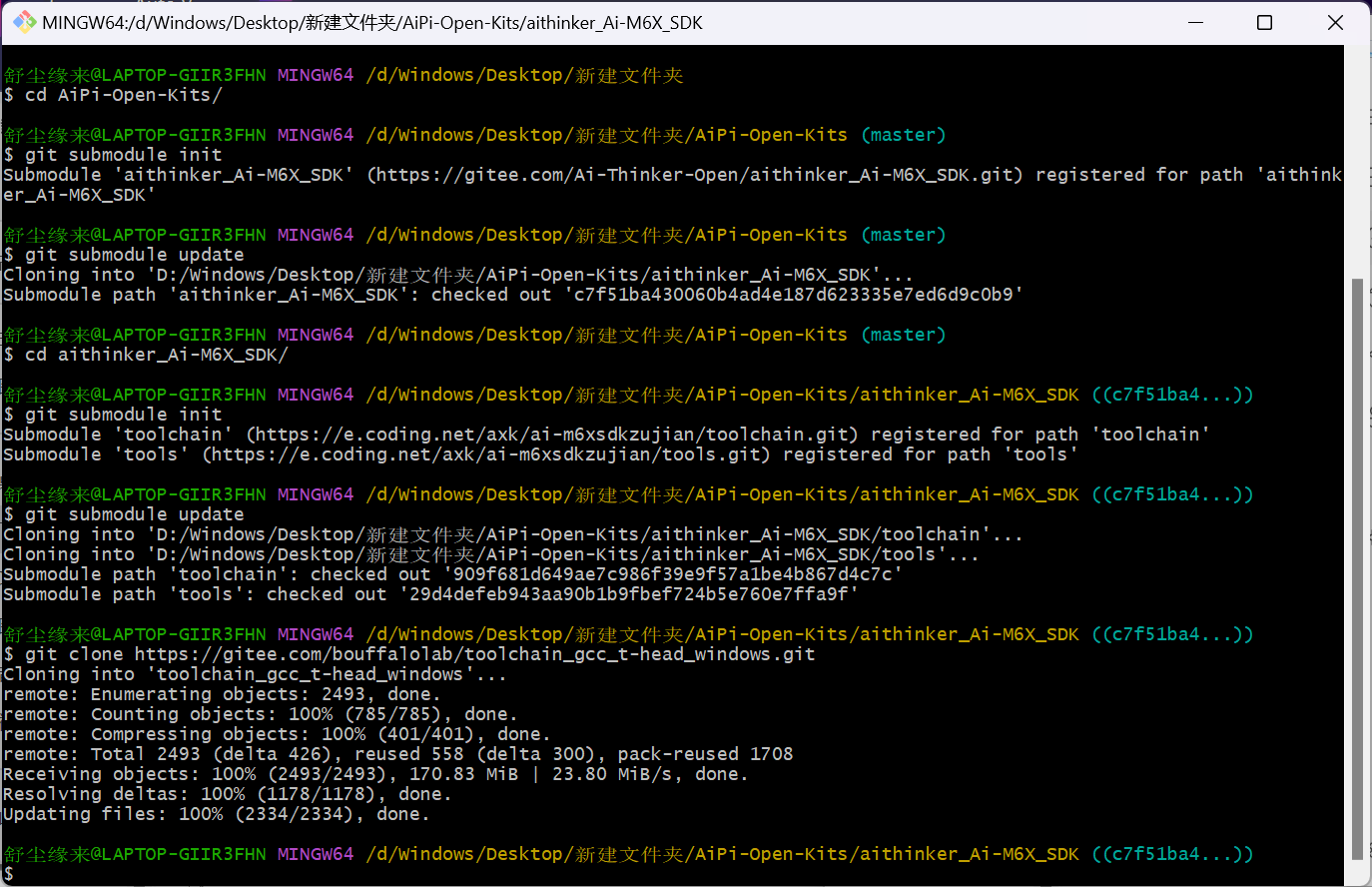Click the last empty '$' prompt line

coord(9,874)
